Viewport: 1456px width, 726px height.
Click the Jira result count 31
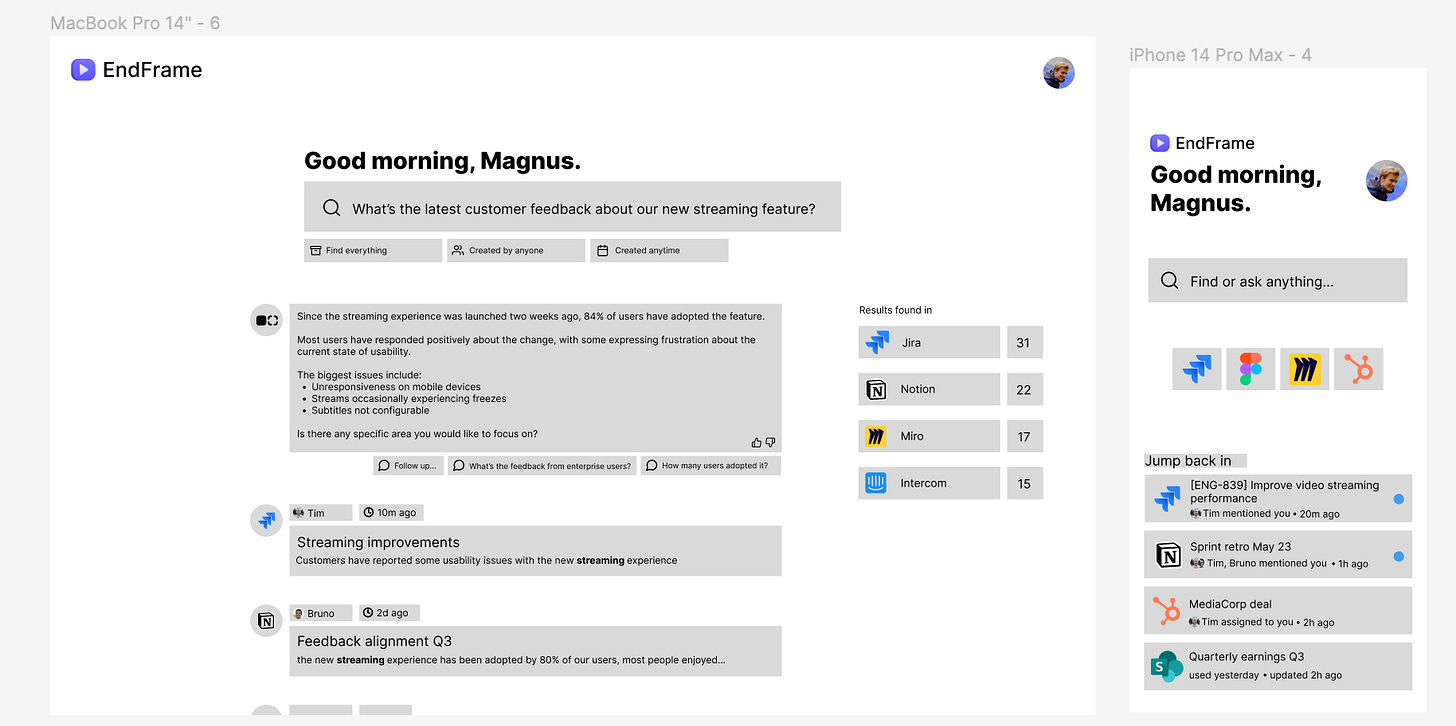(1024, 342)
